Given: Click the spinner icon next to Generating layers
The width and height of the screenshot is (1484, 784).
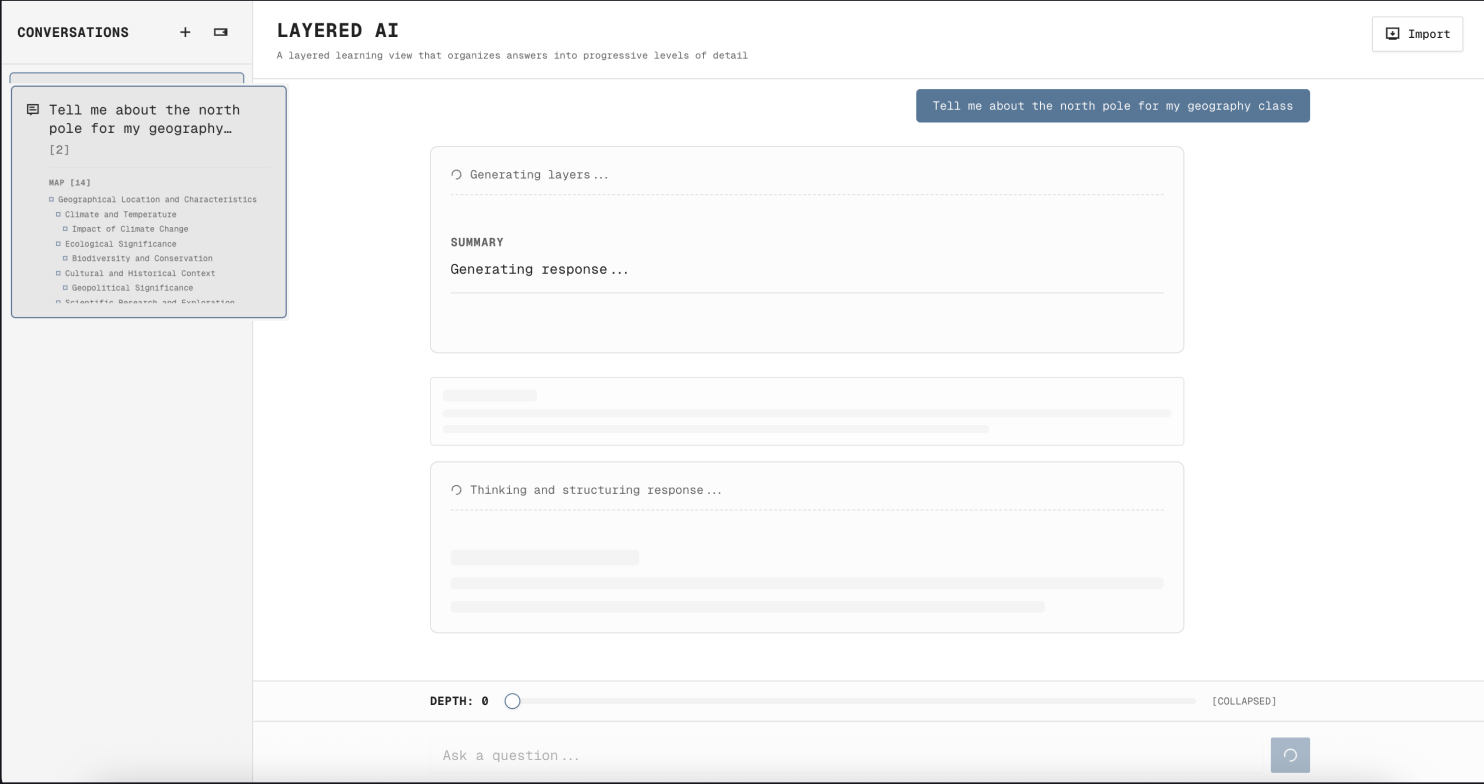Looking at the screenshot, I should pos(456,175).
